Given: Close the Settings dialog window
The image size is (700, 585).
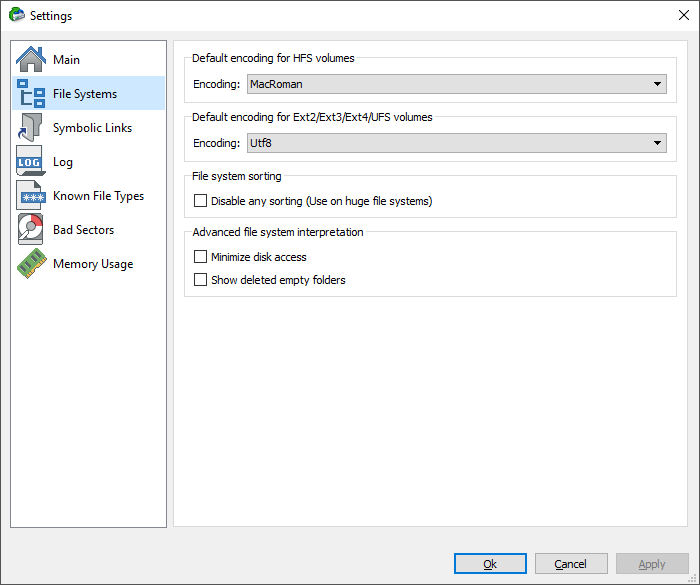Looking at the screenshot, I should pyautogui.click(x=683, y=15).
